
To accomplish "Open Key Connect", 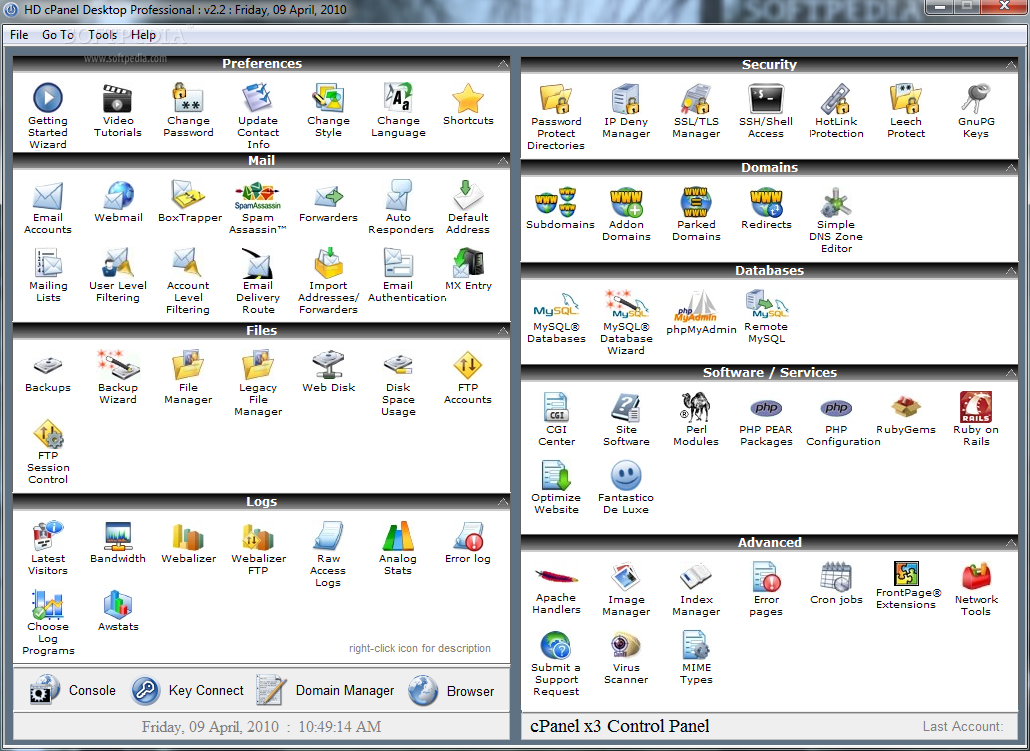I will point(187,691).
